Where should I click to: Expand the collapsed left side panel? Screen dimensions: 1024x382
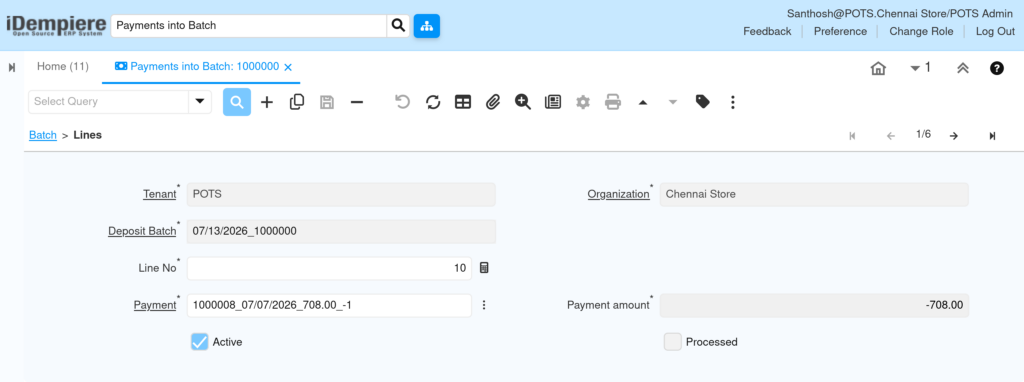12,68
